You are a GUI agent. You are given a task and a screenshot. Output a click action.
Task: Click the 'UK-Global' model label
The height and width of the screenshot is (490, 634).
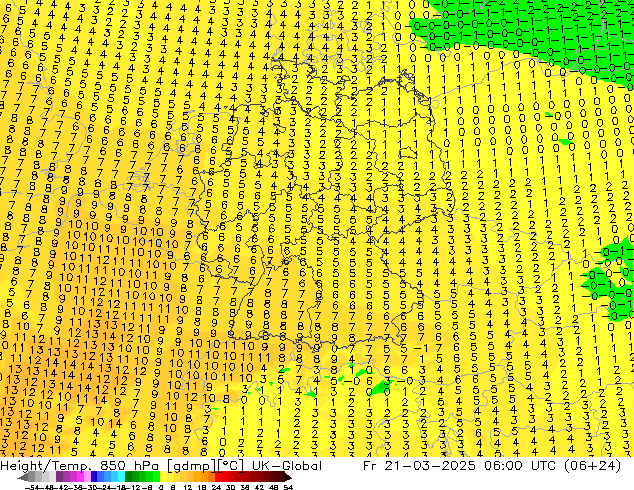tap(287, 466)
